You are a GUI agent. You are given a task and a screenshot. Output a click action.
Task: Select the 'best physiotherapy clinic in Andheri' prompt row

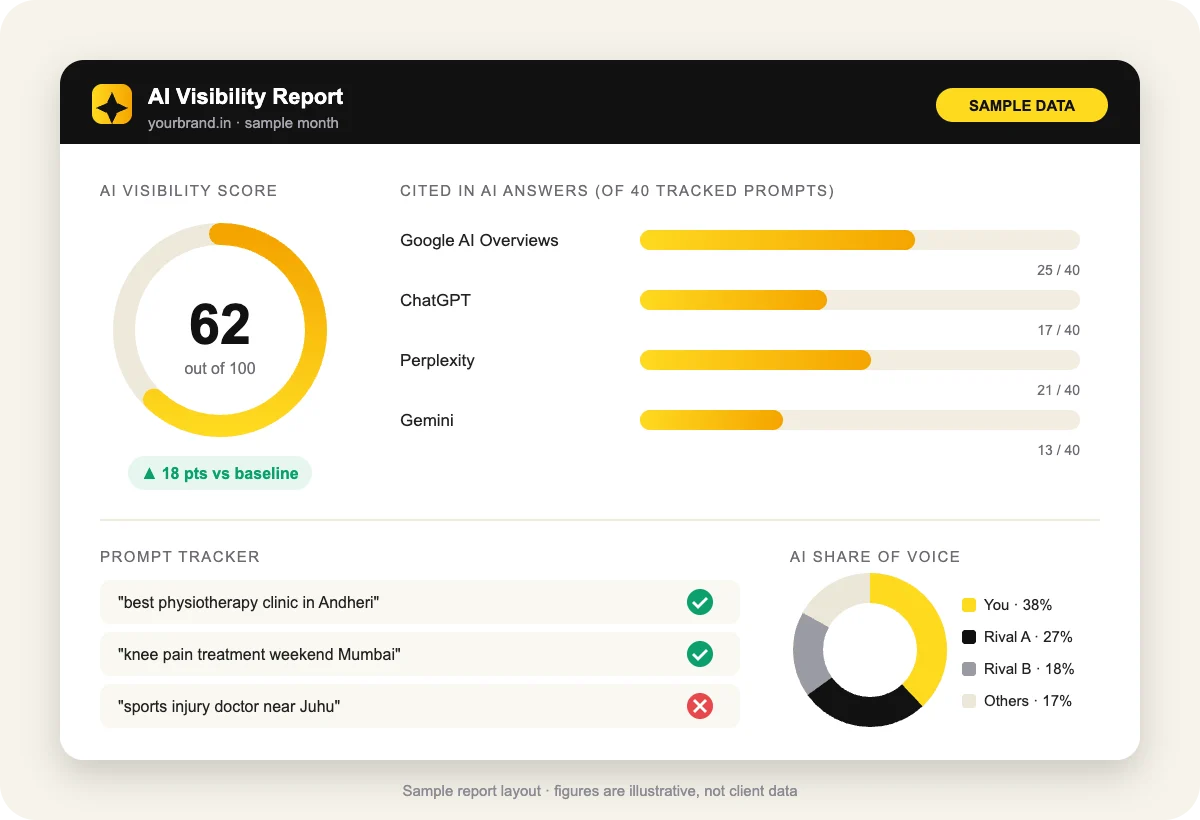[x=420, y=602]
